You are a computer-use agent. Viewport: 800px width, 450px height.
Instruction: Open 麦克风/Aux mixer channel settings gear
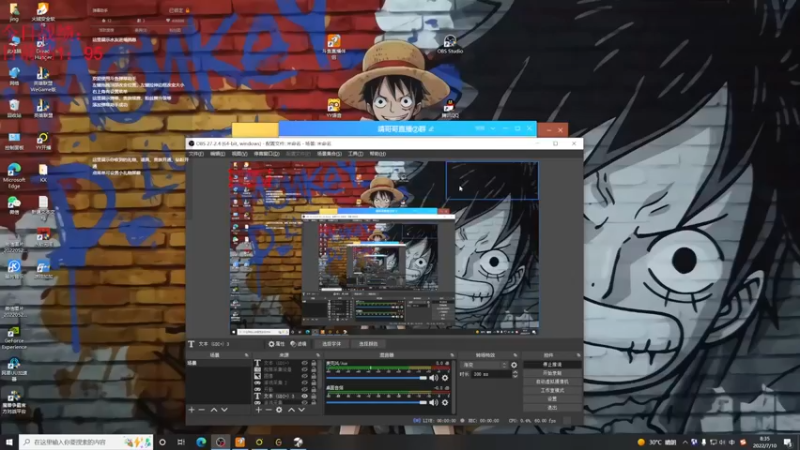(x=445, y=378)
